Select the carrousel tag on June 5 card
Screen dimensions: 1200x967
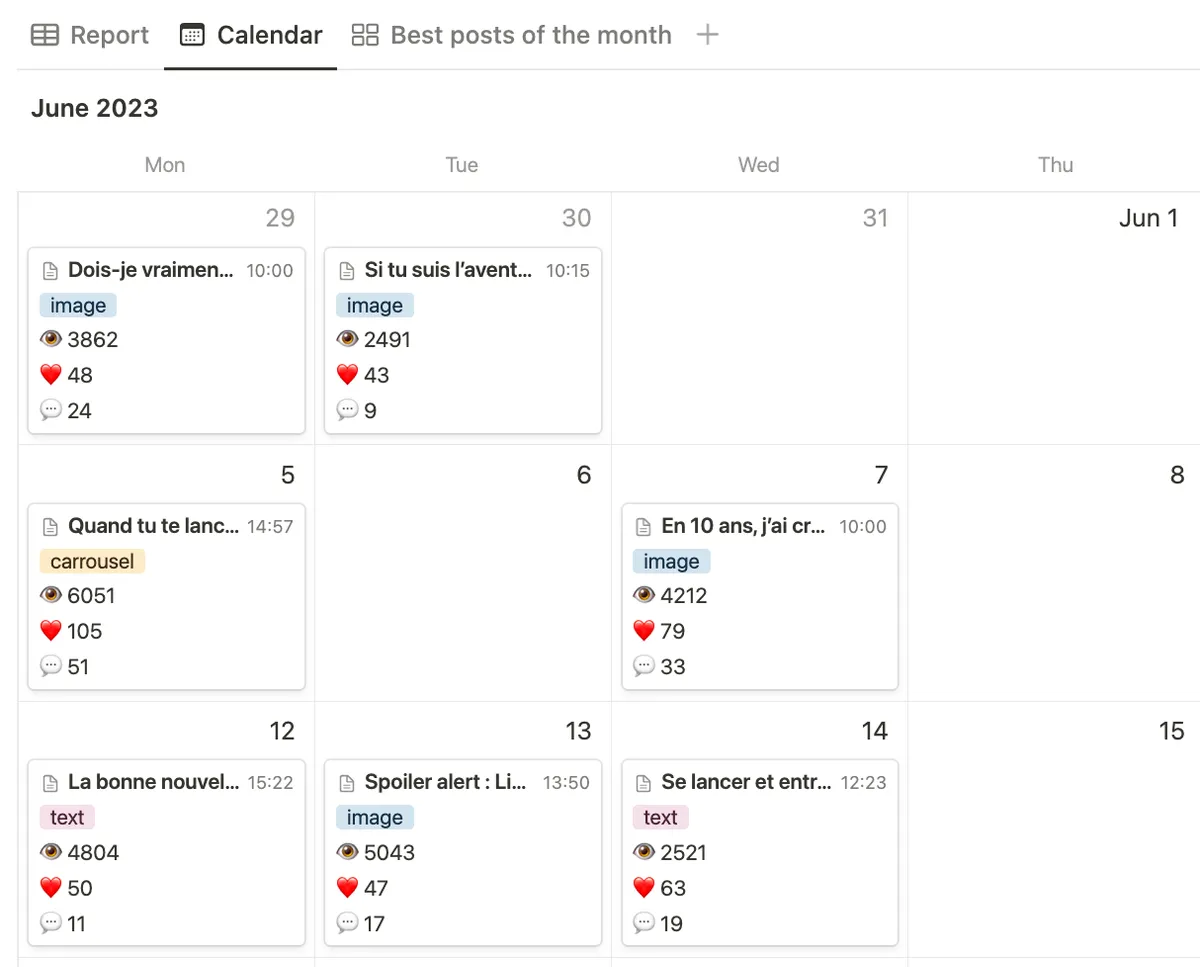tap(92, 561)
